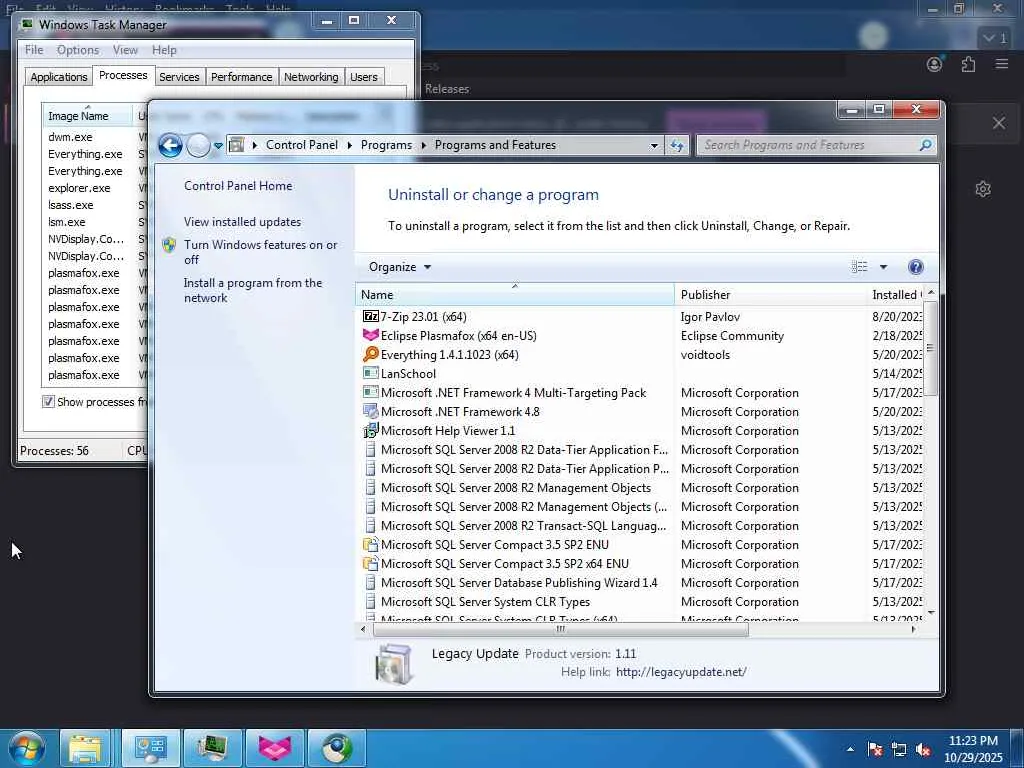Switch to Users tab in Task Manager
The image size is (1024, 768).
(x=364, y=77)
